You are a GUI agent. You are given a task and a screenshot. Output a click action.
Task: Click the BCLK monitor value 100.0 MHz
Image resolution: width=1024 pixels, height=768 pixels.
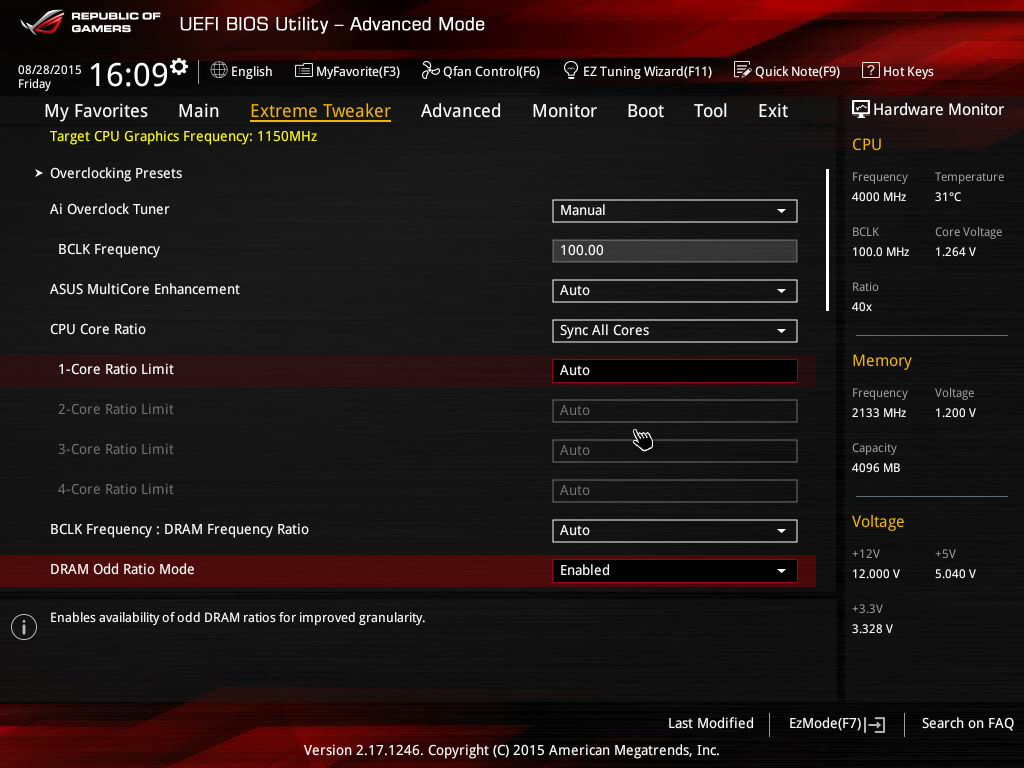[x=880, y=251]
